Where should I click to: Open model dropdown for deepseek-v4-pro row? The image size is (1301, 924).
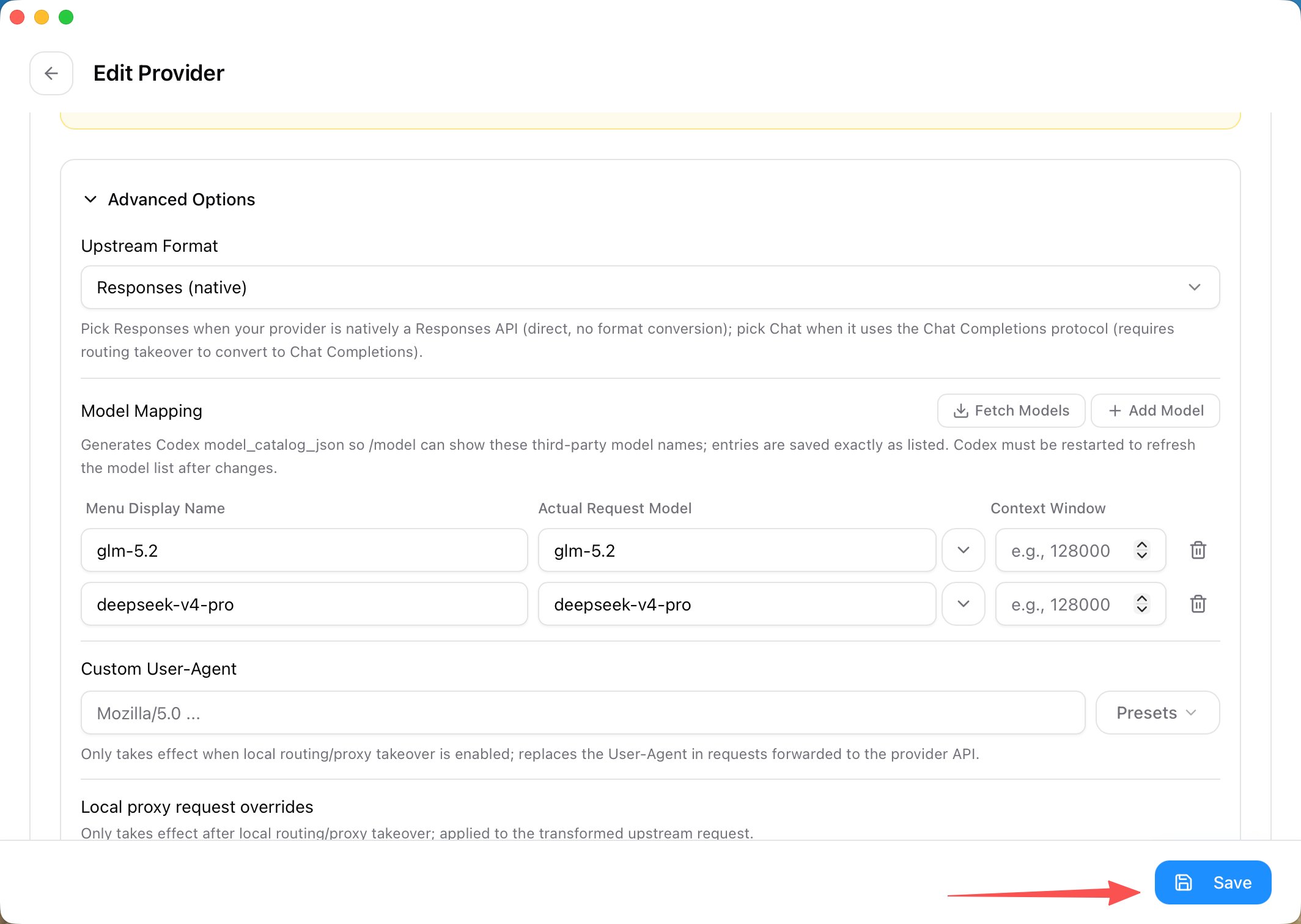coord(964,604)
